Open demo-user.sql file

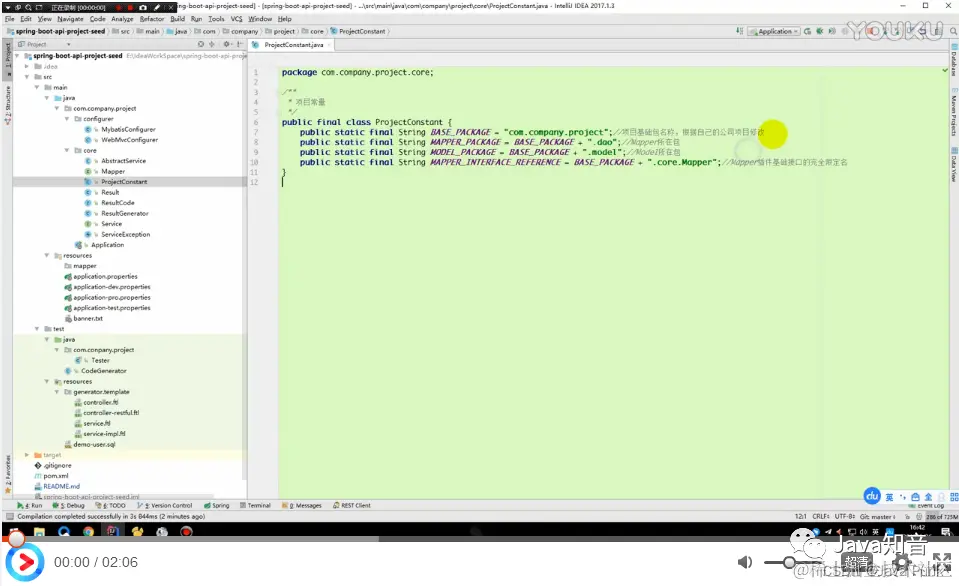pyautogui.click(x=94, y=445)
